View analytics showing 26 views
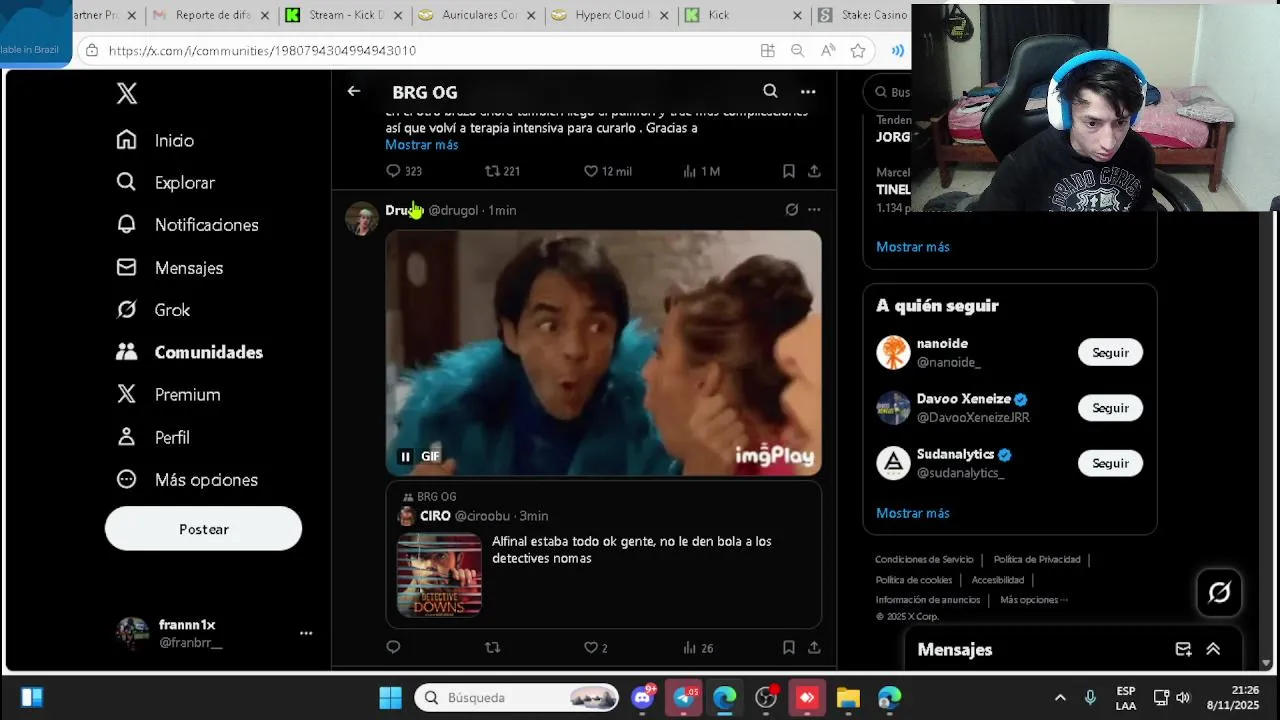 [698, 648]
